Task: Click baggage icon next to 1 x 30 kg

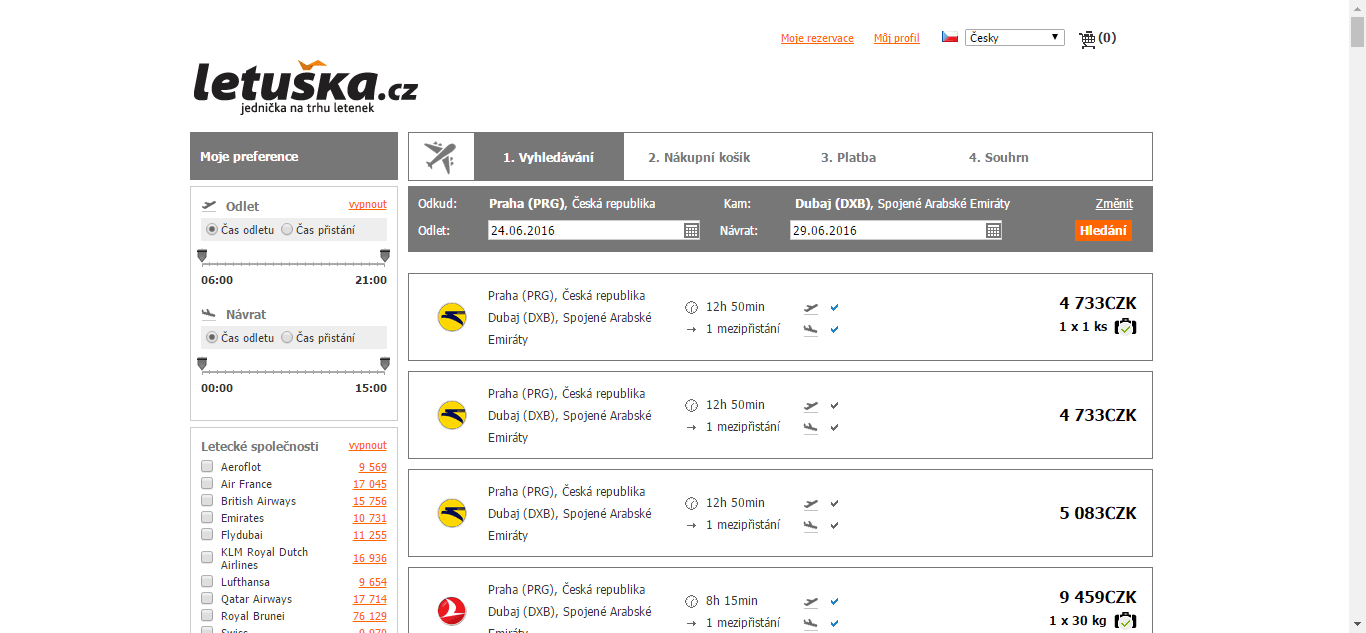Action: pyautogui.click(x=1126, y=620)
